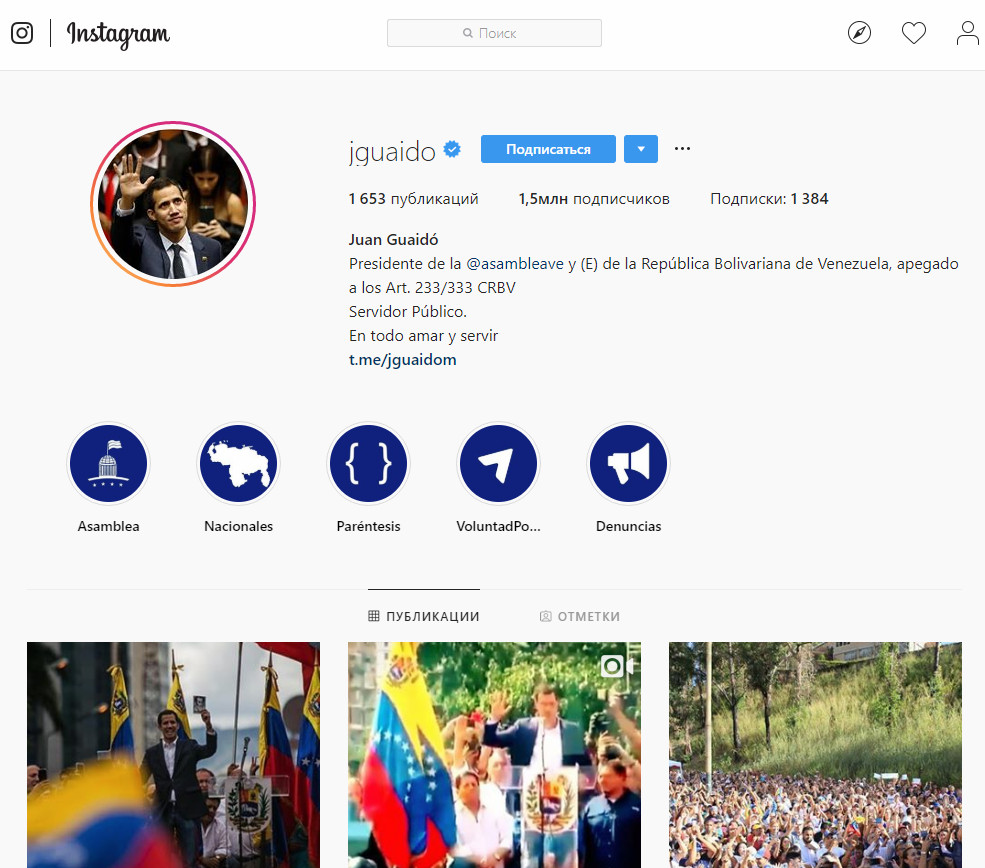
Task: Open the @asambleave mention link
Action: (515, 264)
